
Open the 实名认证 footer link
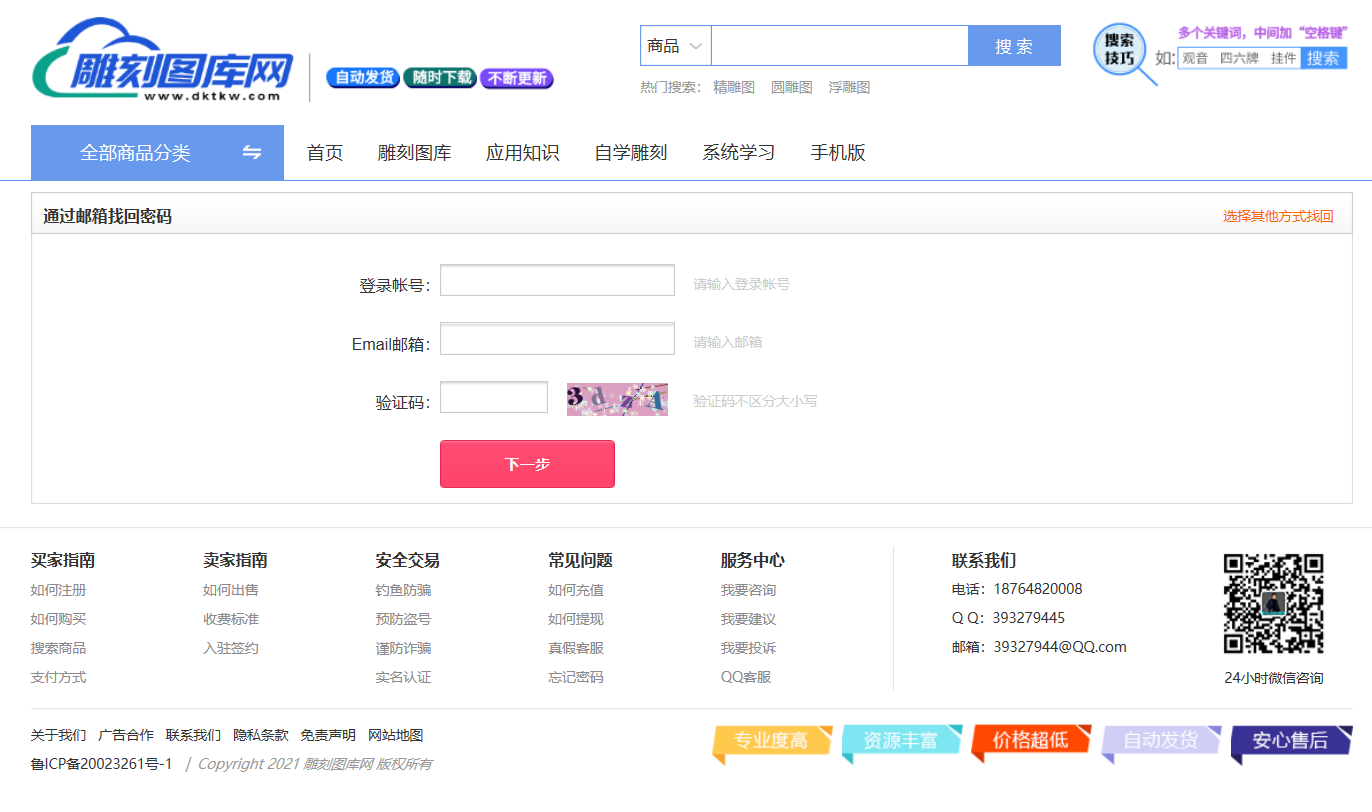point(404,677)
